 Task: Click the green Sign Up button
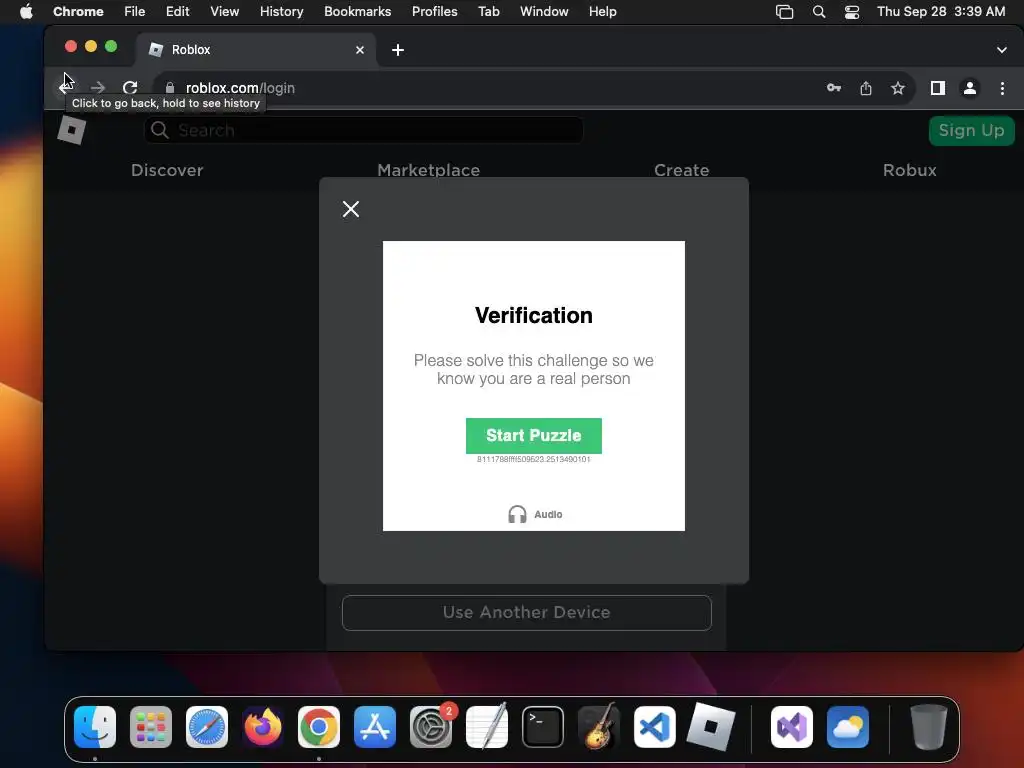point(971,131)
